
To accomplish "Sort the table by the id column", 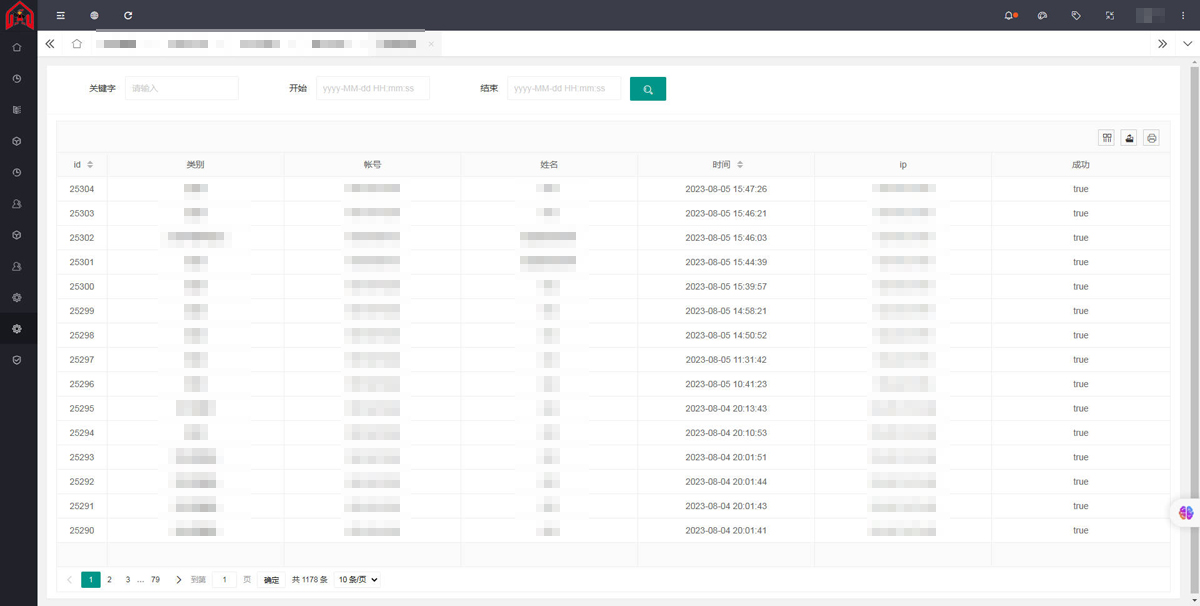I will click(90, 165).
